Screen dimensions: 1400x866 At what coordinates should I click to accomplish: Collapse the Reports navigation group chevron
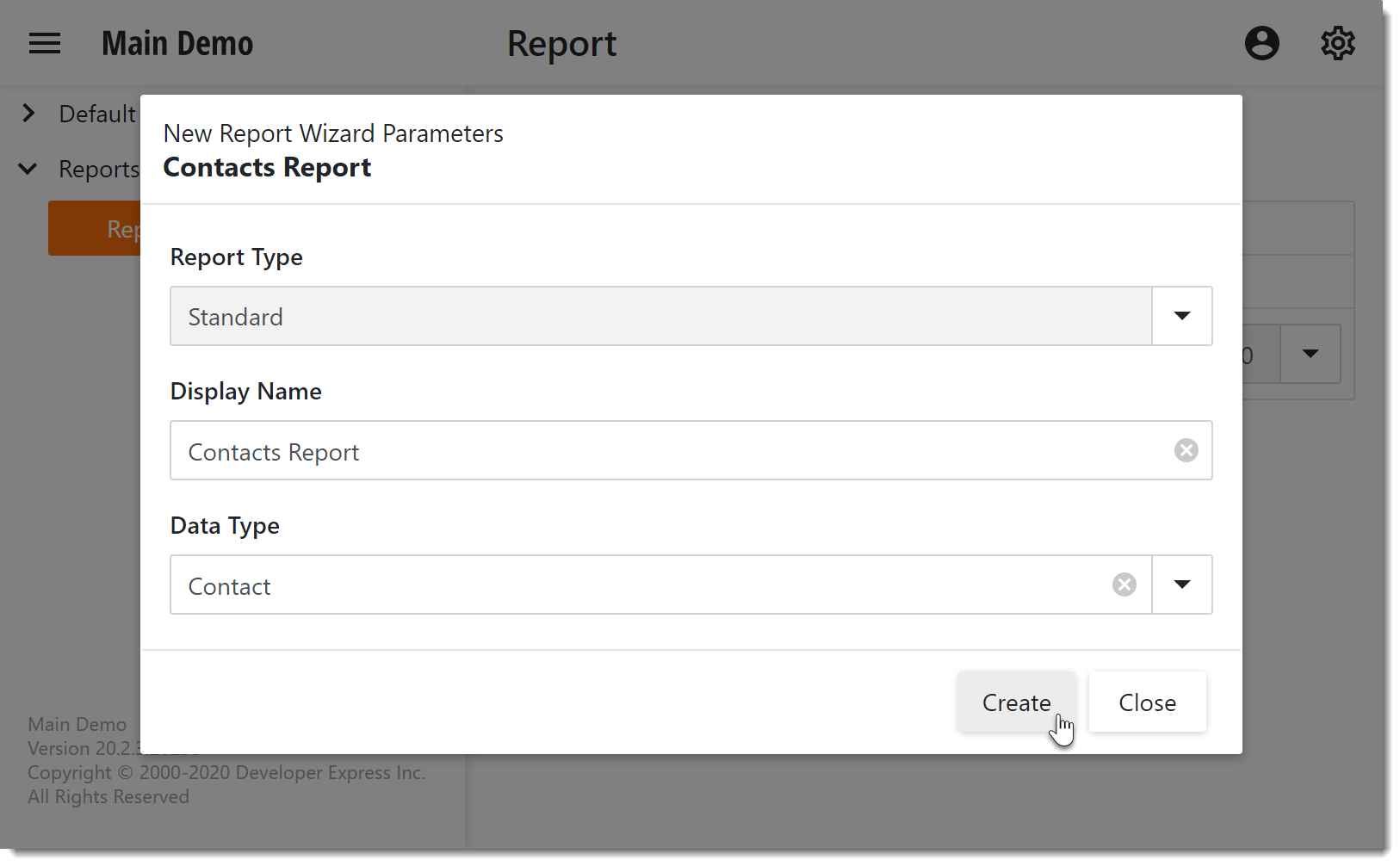click(x=28, y=169)
